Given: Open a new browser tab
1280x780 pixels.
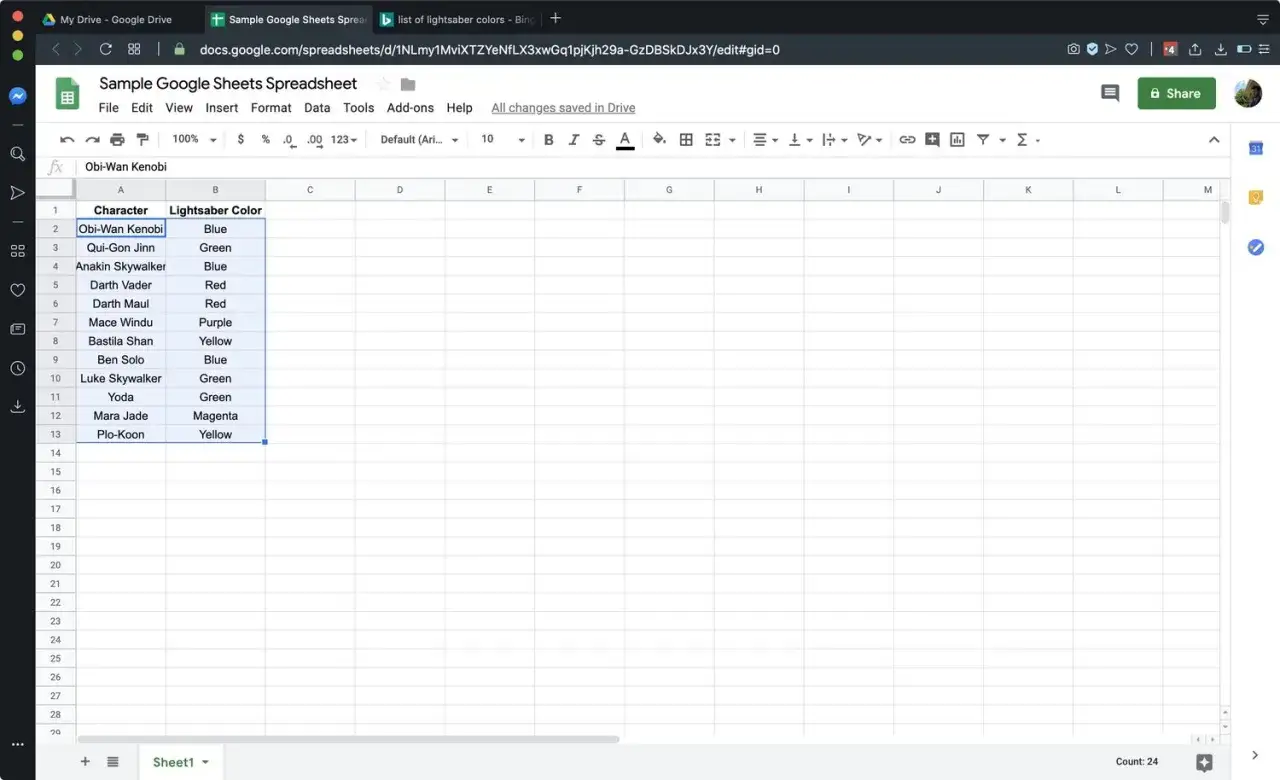Looking at the screenshot, I should pyautogui.click(x=556, y=18).
